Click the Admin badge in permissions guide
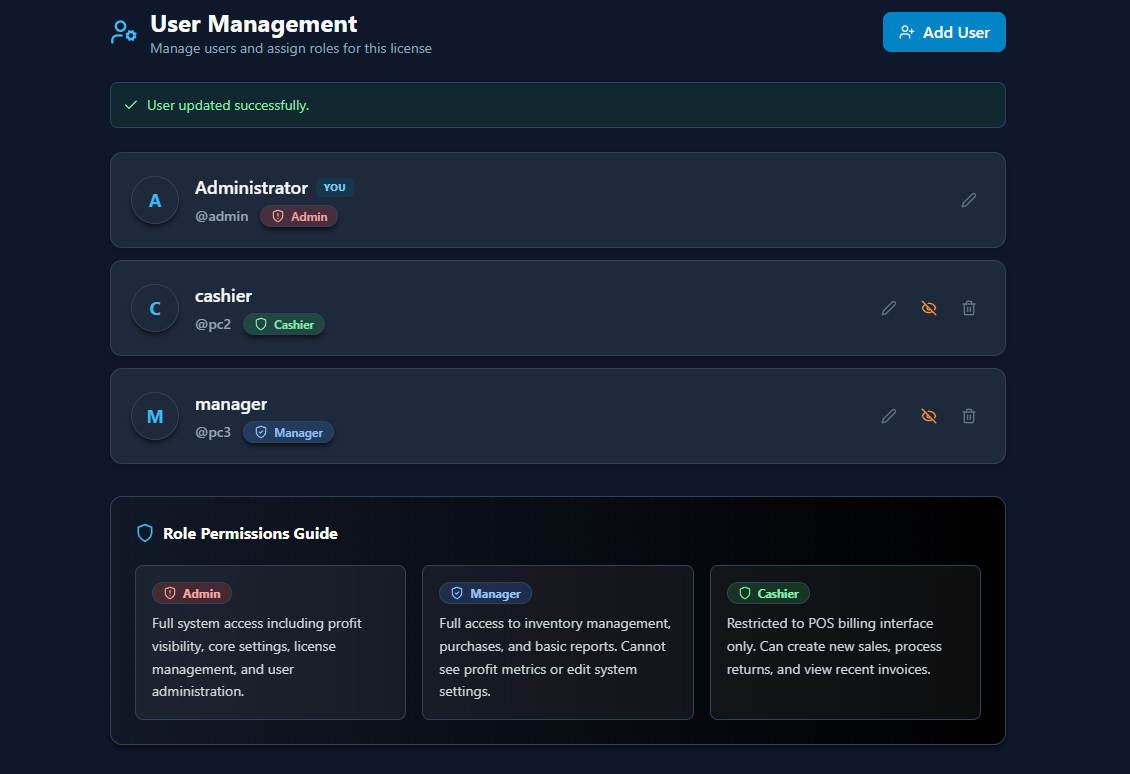The width and height of the screenshot is (1130, 774). pos(192,593)
